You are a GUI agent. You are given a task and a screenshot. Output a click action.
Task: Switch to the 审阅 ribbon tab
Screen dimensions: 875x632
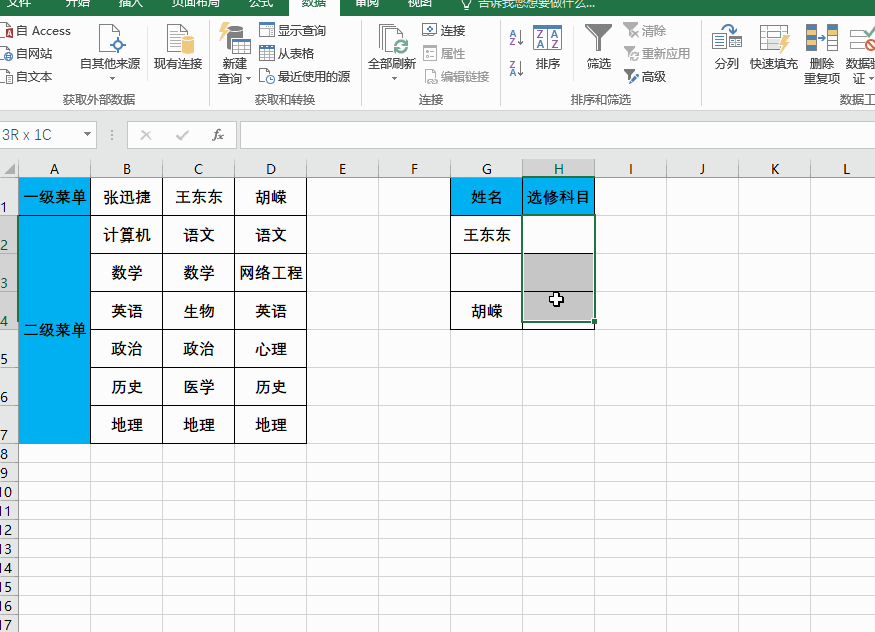click(367, 4)
